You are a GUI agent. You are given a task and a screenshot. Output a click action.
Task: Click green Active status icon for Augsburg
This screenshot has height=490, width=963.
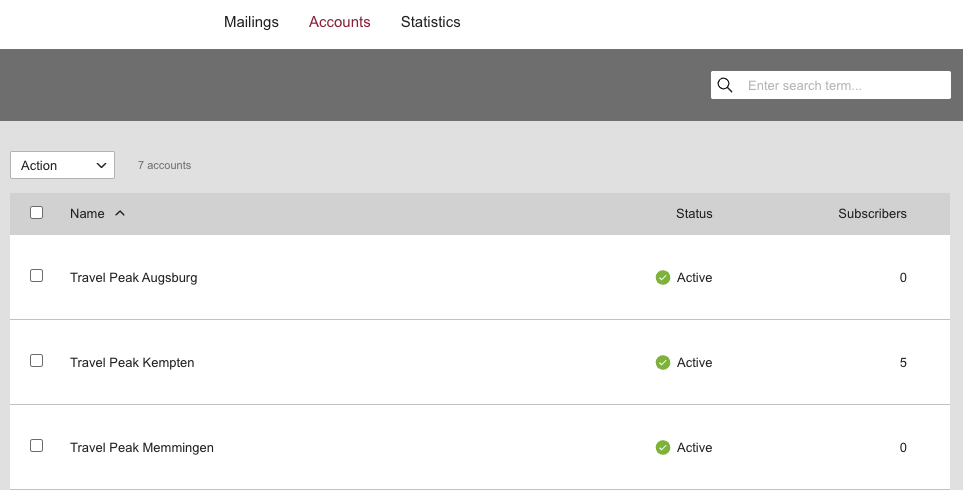point(662,278)
